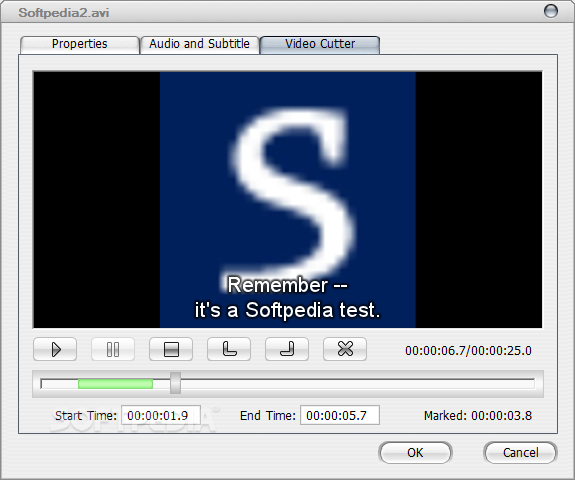Click the Softpedia2.avi title text
This screenshot has width=575, height=480.
(64, 13)
